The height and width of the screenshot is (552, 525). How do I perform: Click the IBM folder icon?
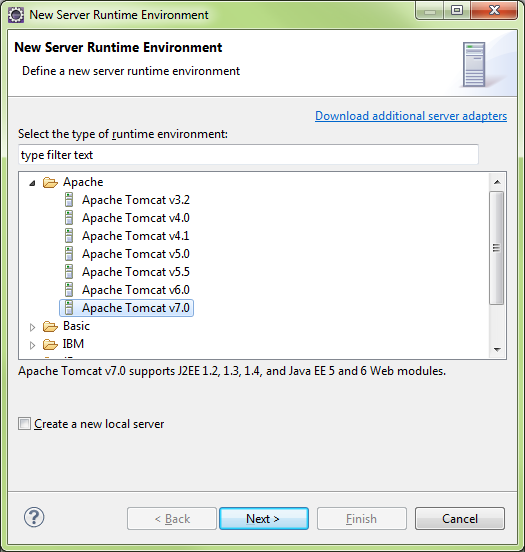tap(50, 344)
